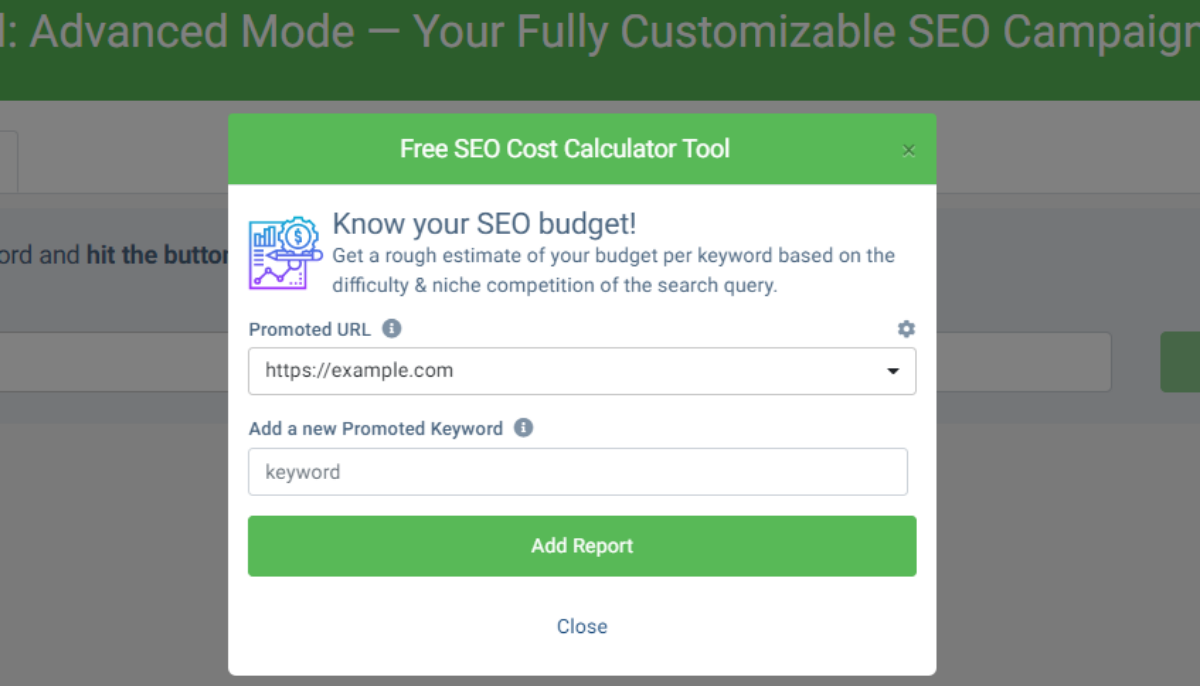Click the budget estimate description paragraph
Image resolution: width=1200 pixels, height=686 pixels.
click(613, 270)
